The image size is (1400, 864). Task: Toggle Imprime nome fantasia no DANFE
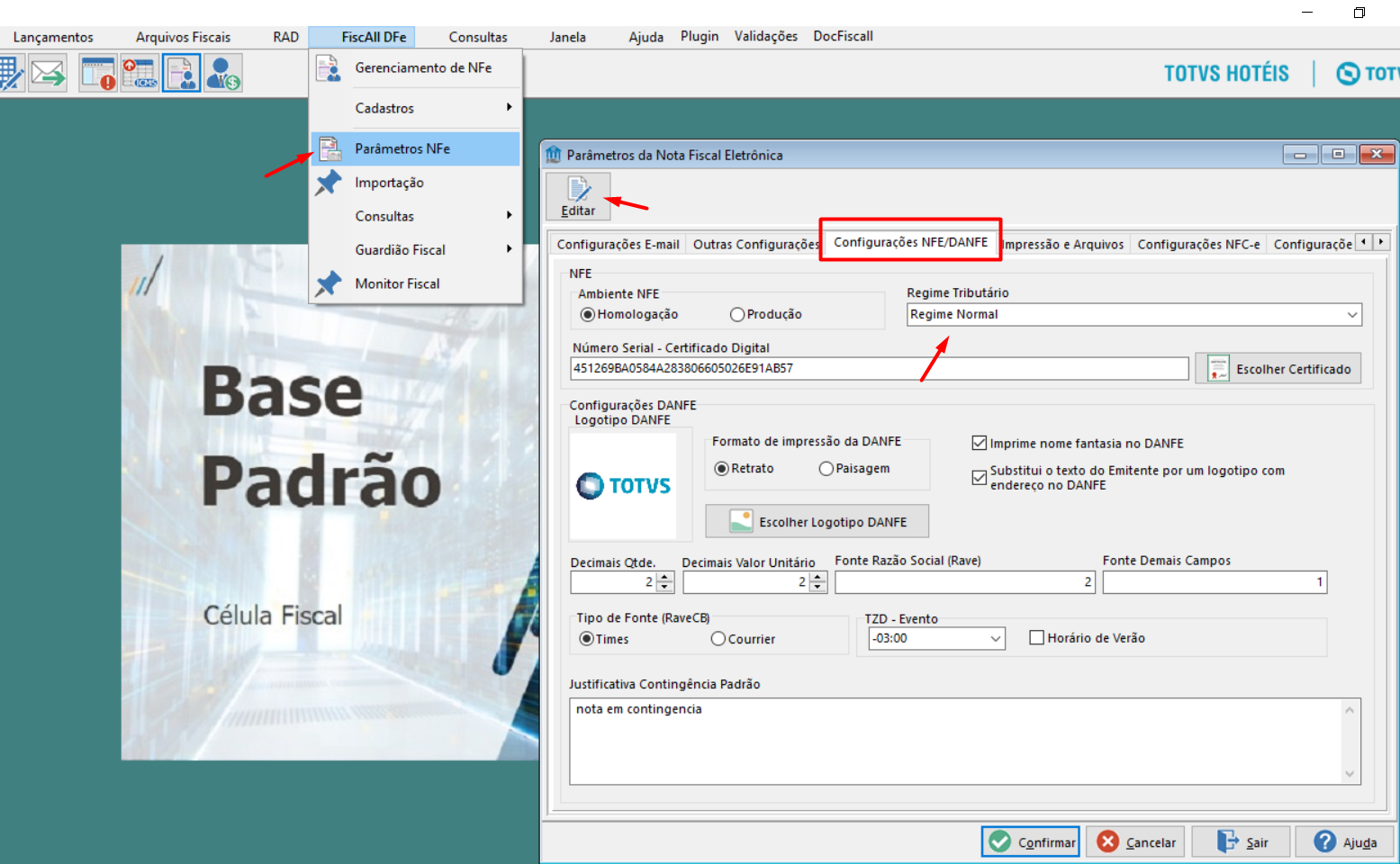point(980,443)
